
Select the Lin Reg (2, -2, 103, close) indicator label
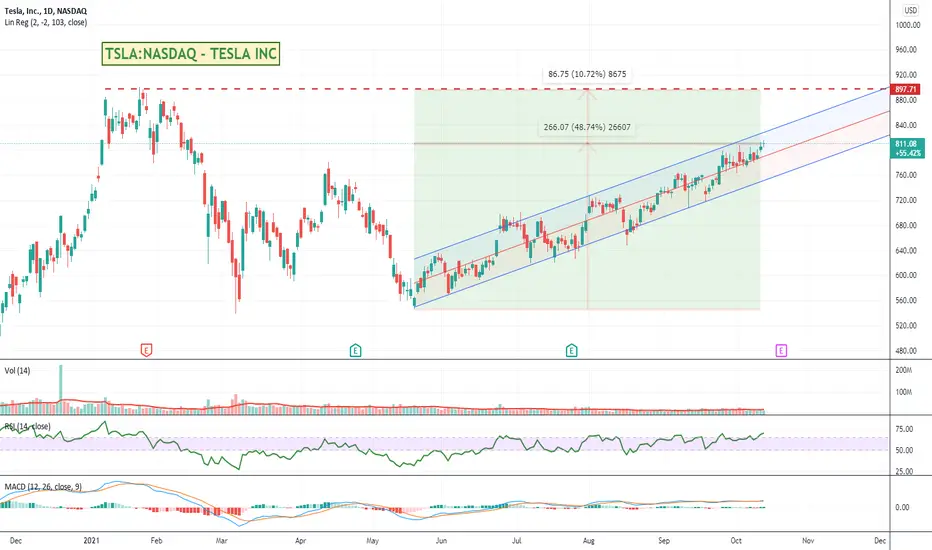46,23
